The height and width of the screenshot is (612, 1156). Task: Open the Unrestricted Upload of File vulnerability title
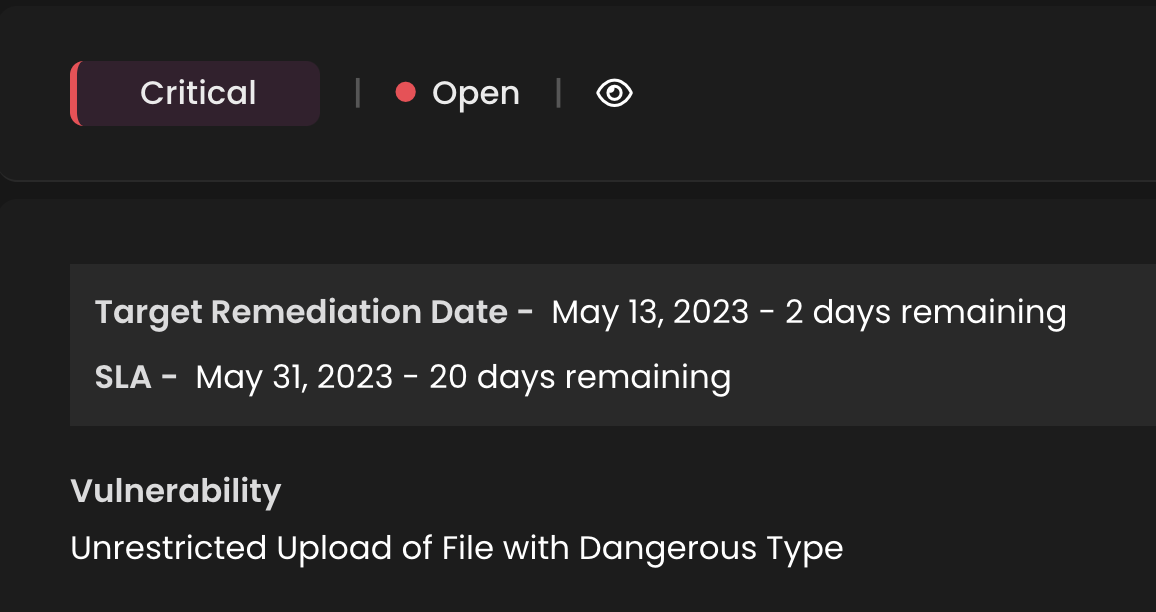click(x=456, y=548)
